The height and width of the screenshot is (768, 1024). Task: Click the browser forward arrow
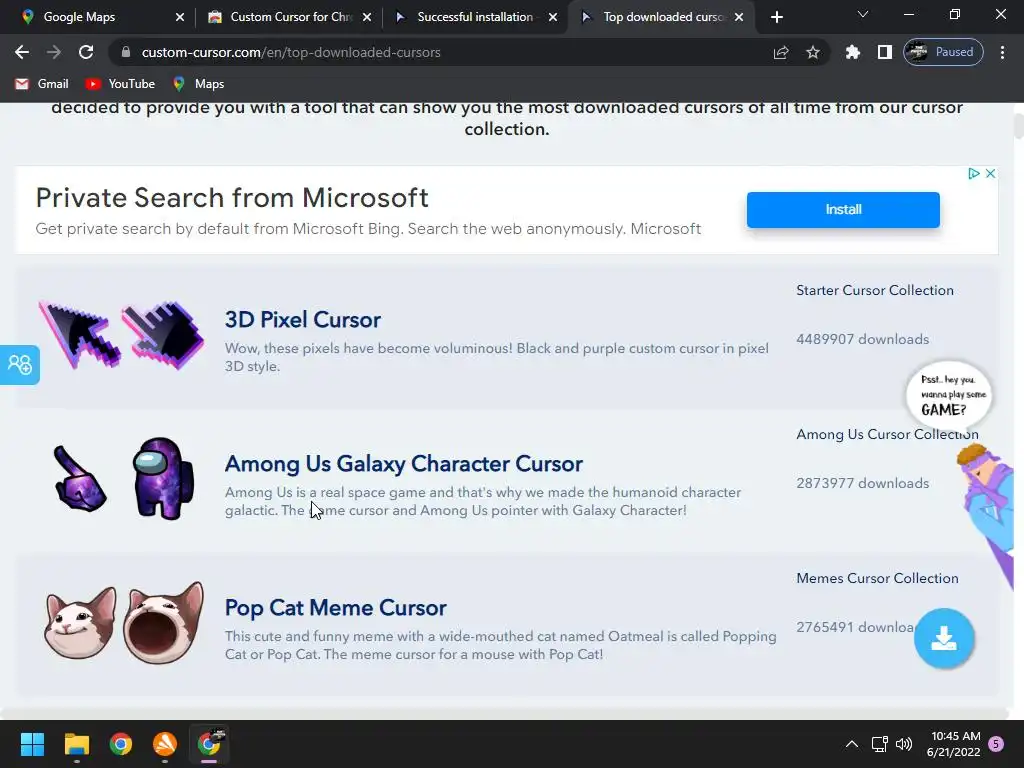(x=54, y=52)
